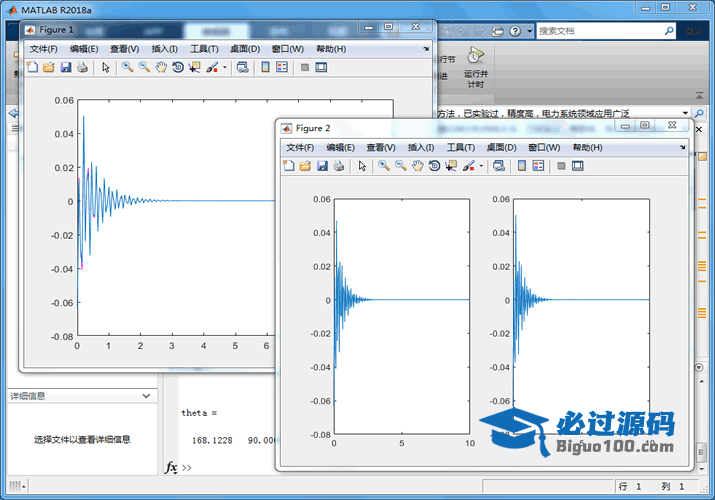Click New Figure icon in Figure 2 toolbar

click(289, 166)
